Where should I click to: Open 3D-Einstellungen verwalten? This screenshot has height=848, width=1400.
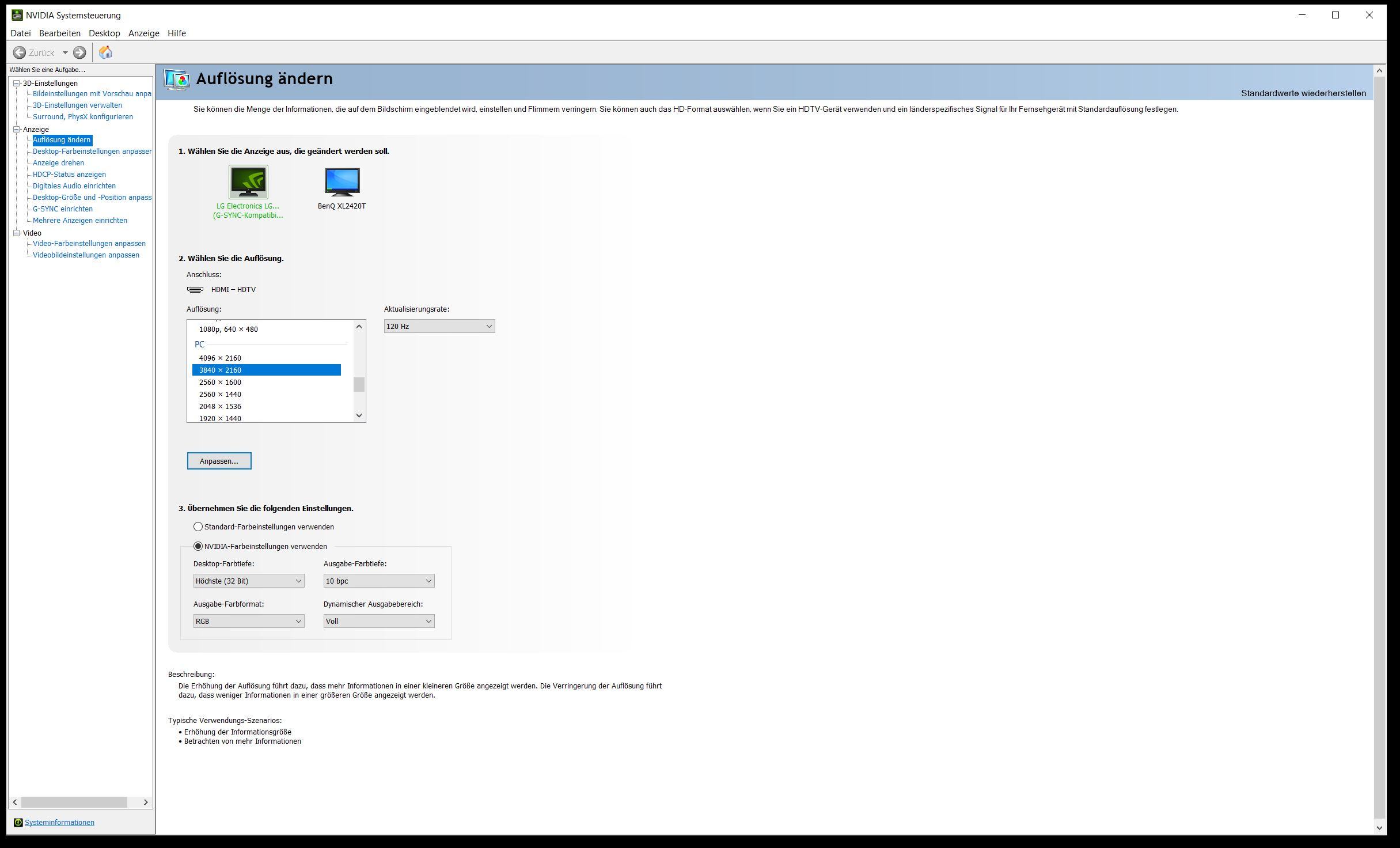(x=77, y=105)
